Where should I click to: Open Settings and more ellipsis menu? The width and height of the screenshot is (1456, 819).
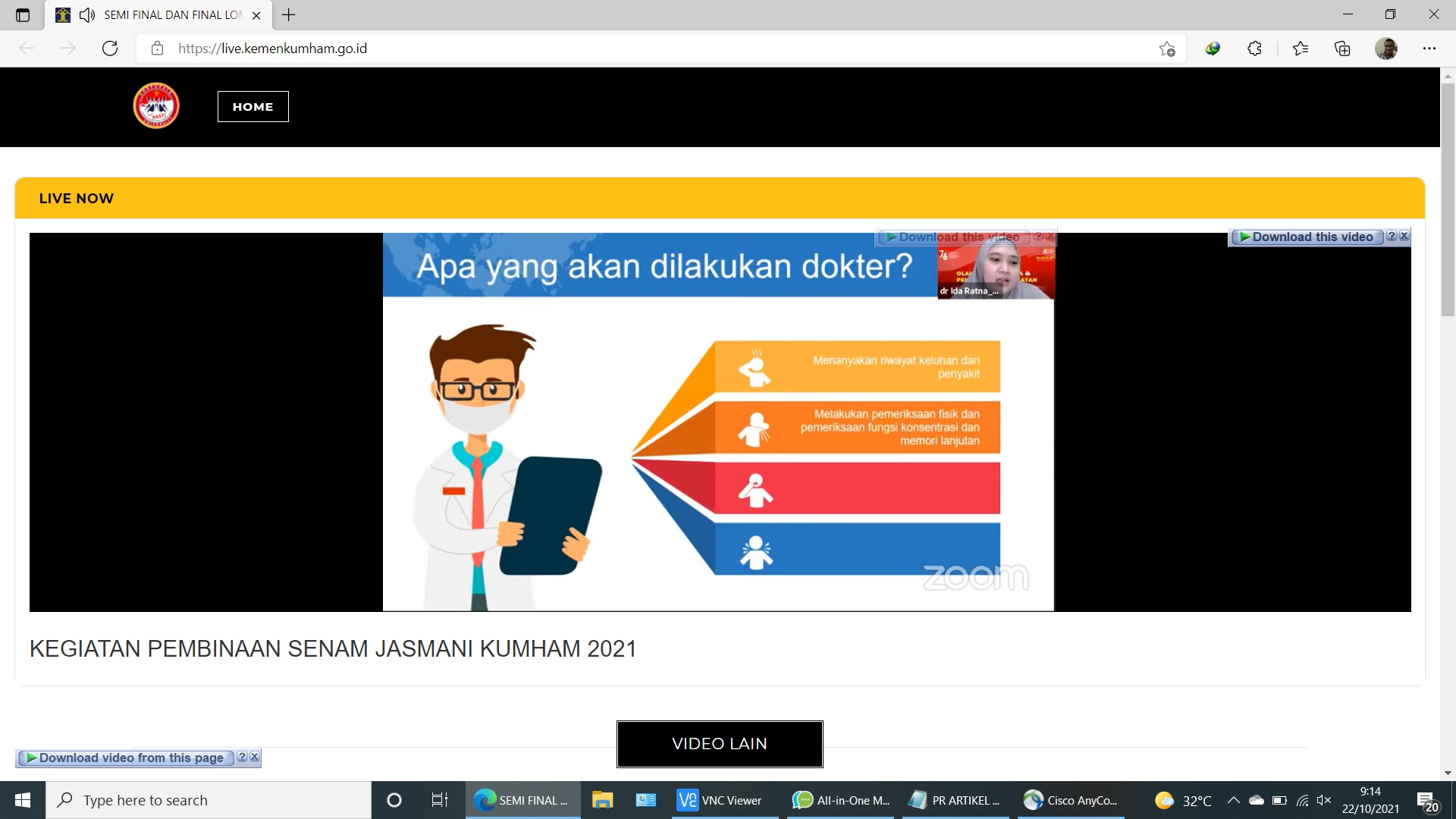pos(1429,49)
